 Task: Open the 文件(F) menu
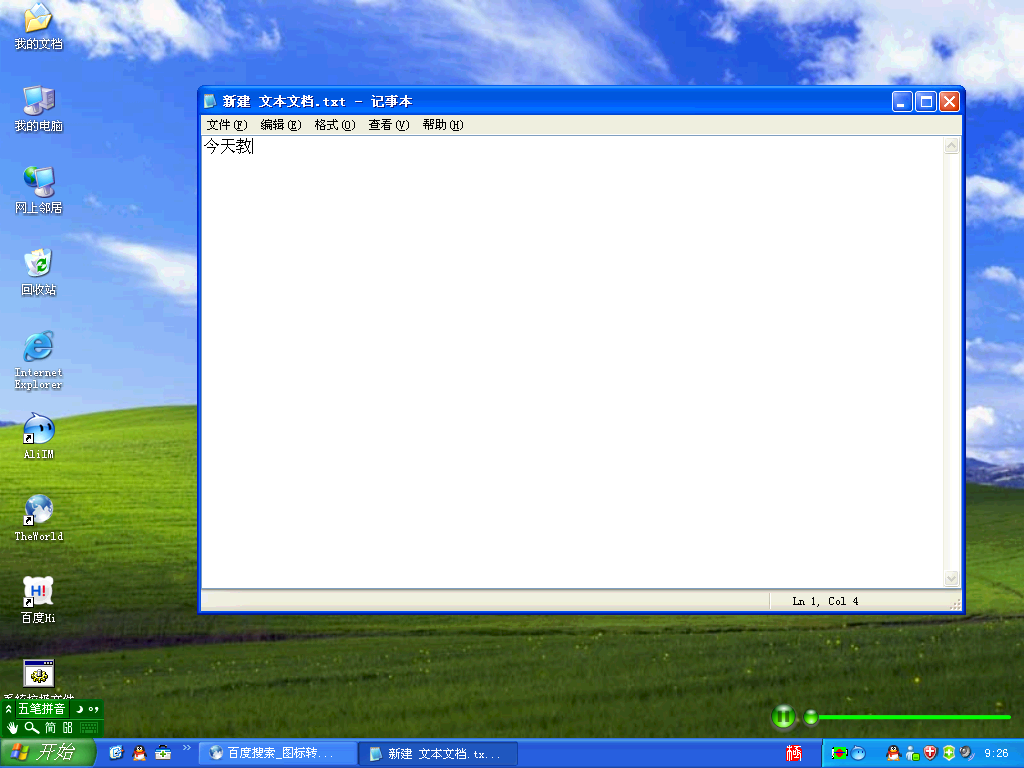(227, 125)
